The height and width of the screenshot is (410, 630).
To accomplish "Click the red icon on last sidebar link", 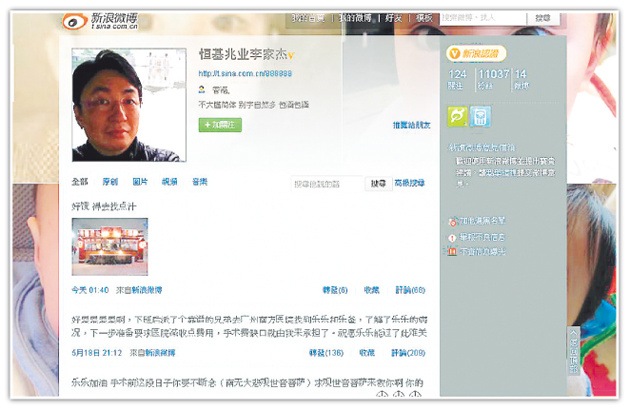I will (x=452, y=252).
